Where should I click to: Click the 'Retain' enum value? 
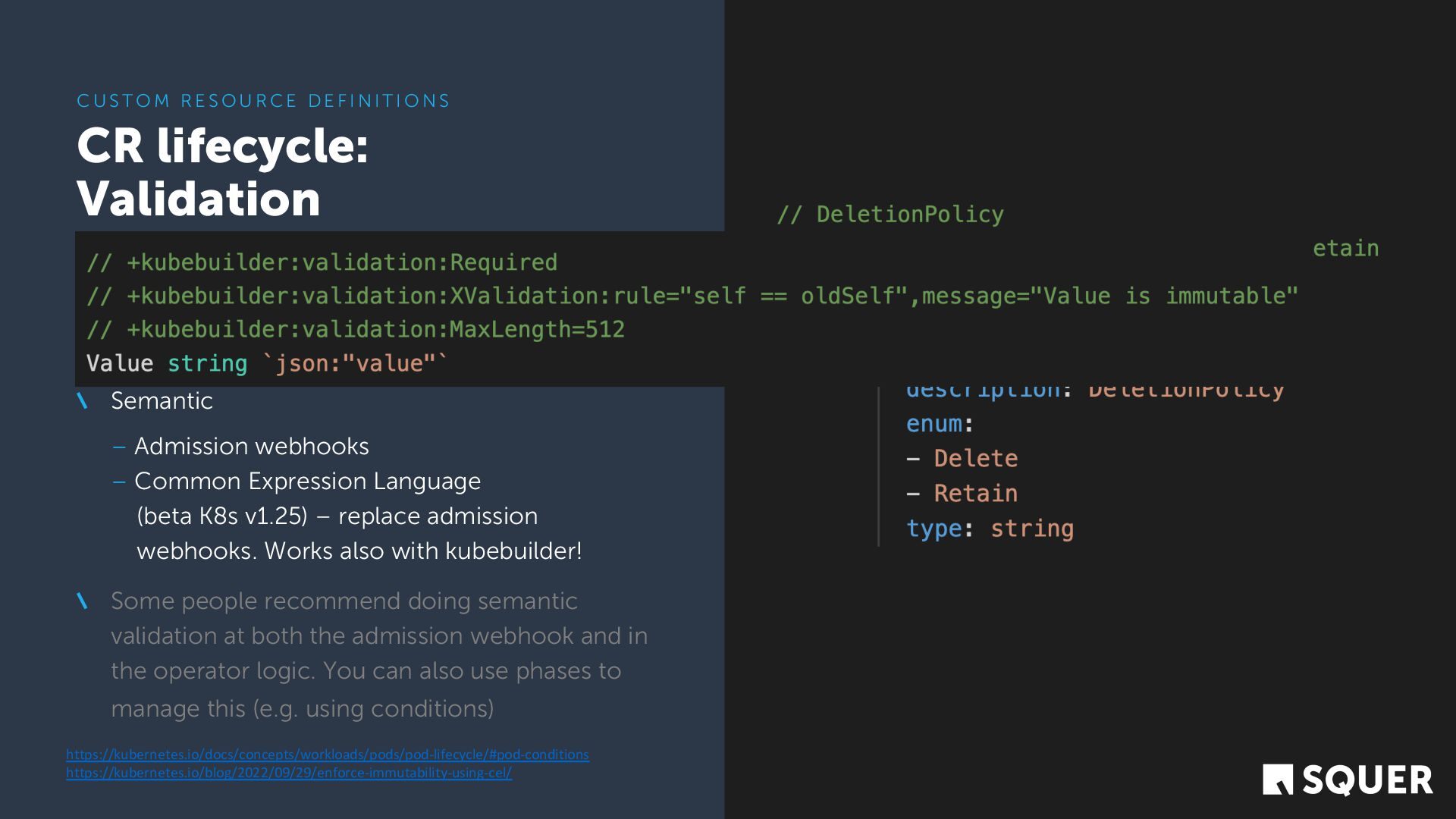975,494
